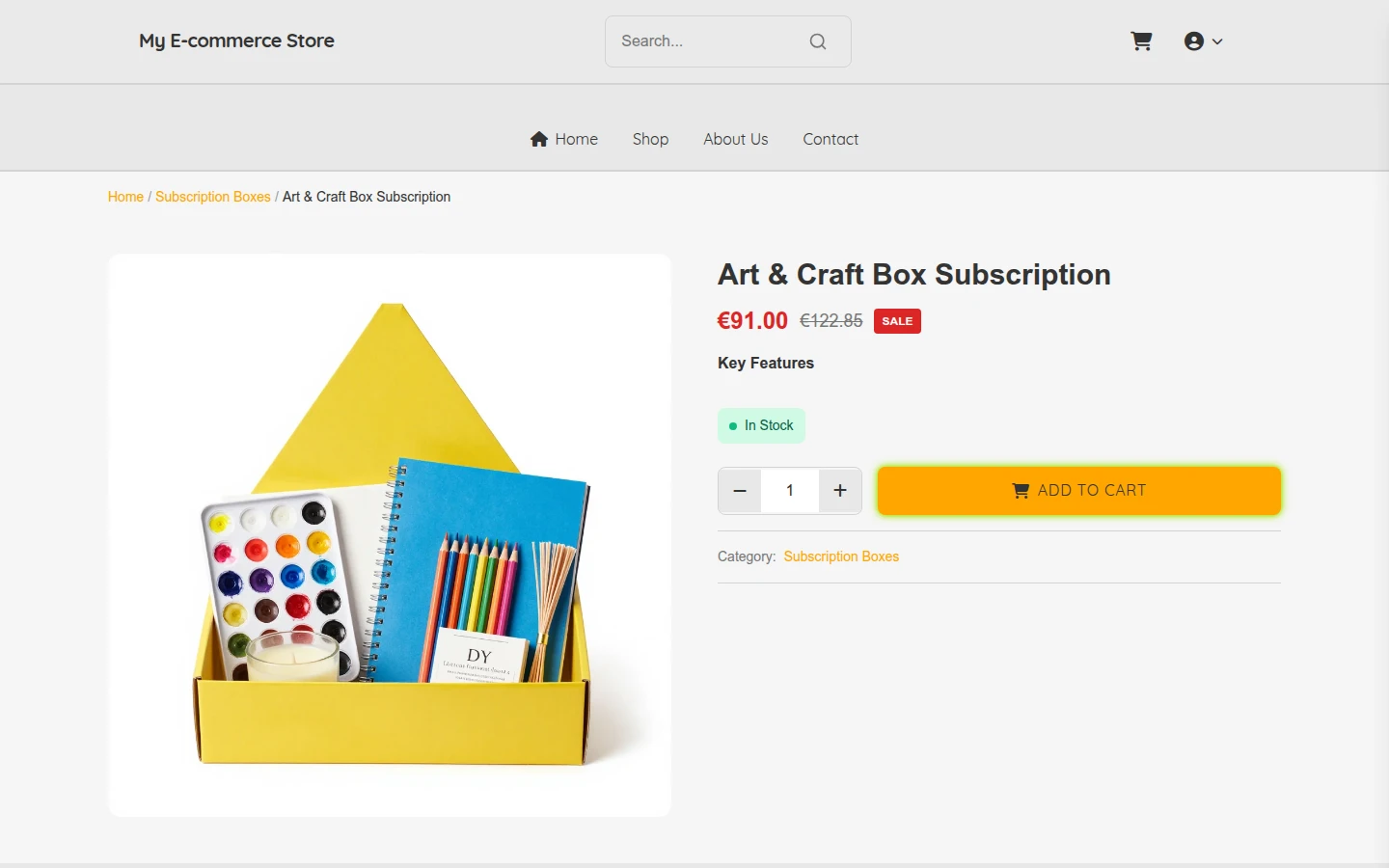This screenshot has height=868, width=1389.
Task: Open the Art & Craft box product image
Action: point(390,535)
